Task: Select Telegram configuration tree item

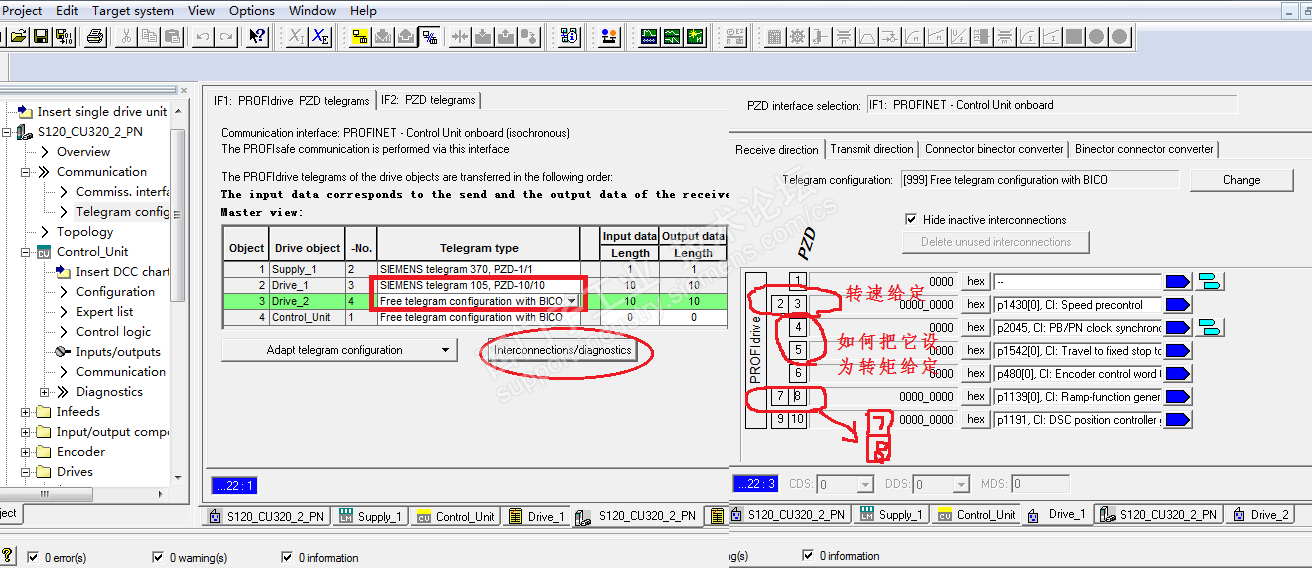Action: pyautogui.click(x=122, y=212)
